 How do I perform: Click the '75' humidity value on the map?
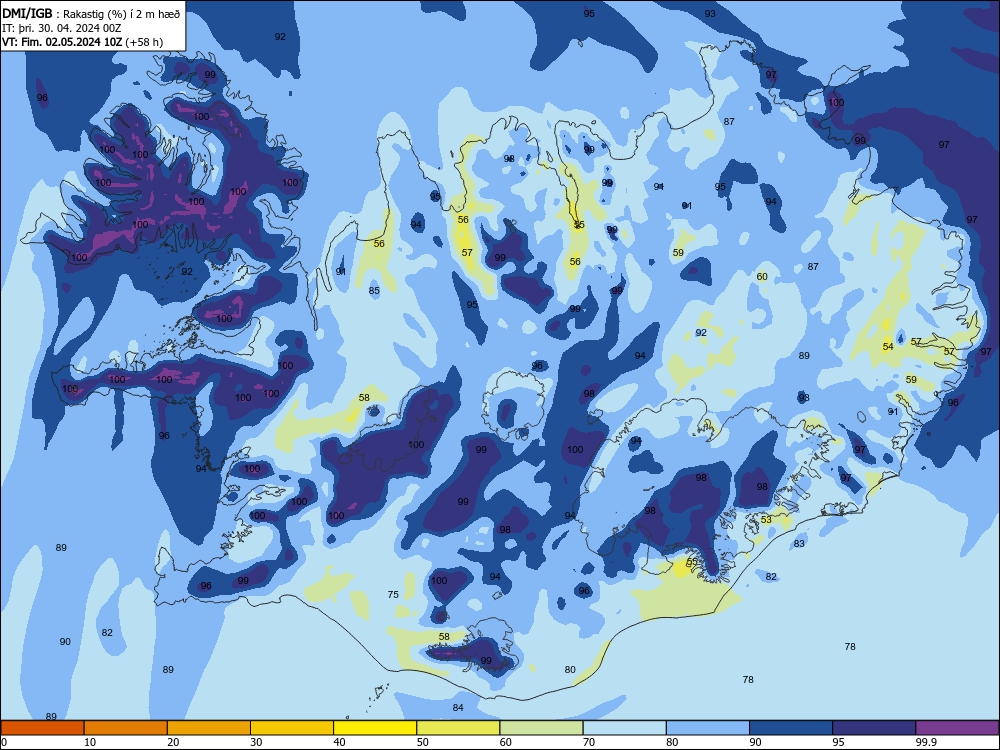[x=393, y=594]
